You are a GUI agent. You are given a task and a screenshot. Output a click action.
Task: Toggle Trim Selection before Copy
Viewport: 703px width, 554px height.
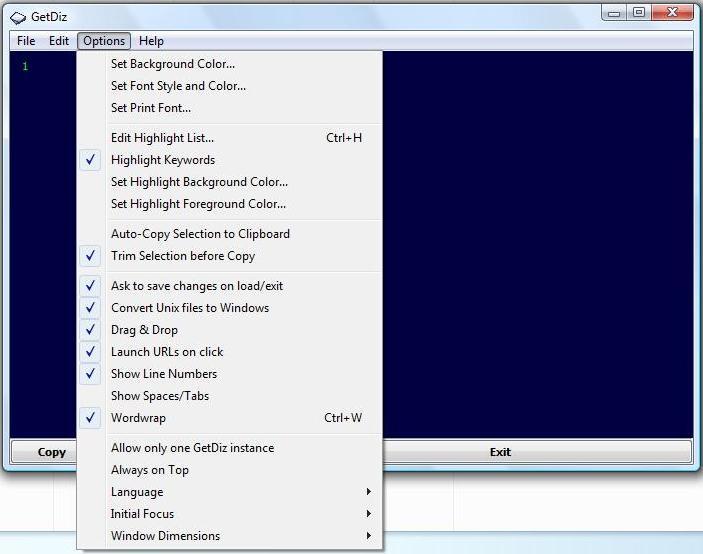click(x=230, y=255)
